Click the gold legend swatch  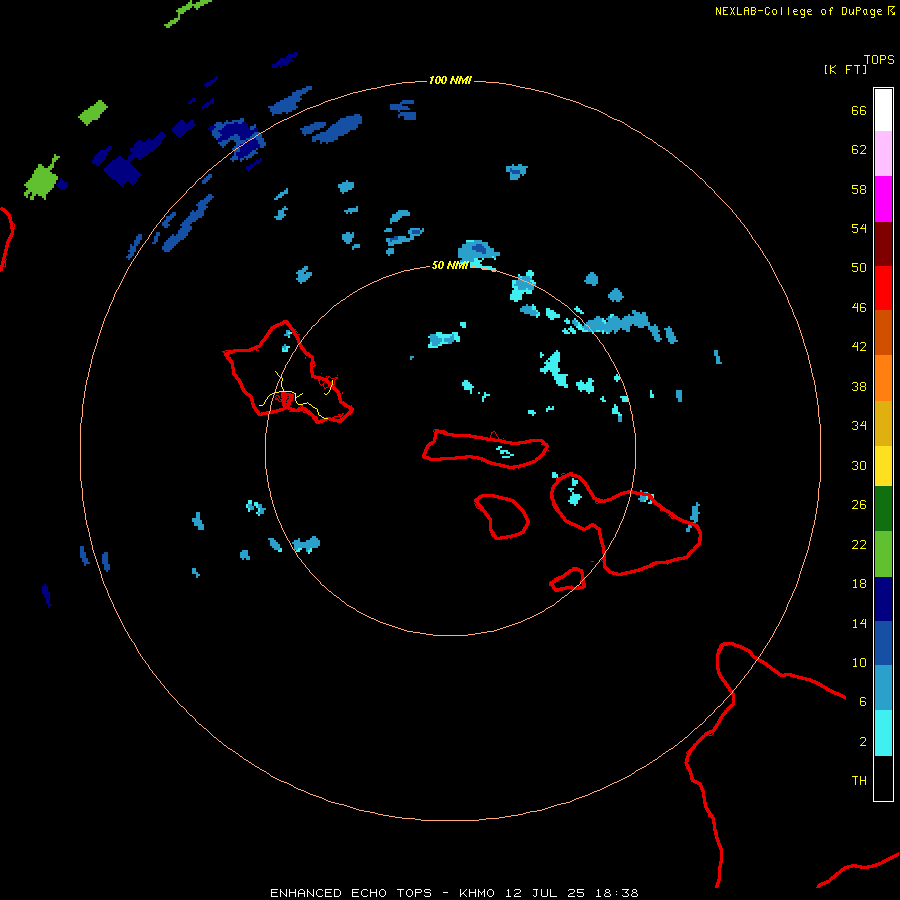(883, 423)
